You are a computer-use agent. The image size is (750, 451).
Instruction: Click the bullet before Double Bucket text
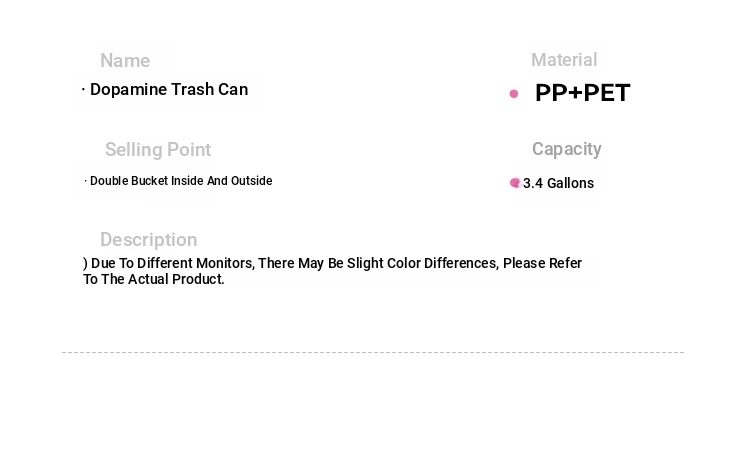pos(86,181)
